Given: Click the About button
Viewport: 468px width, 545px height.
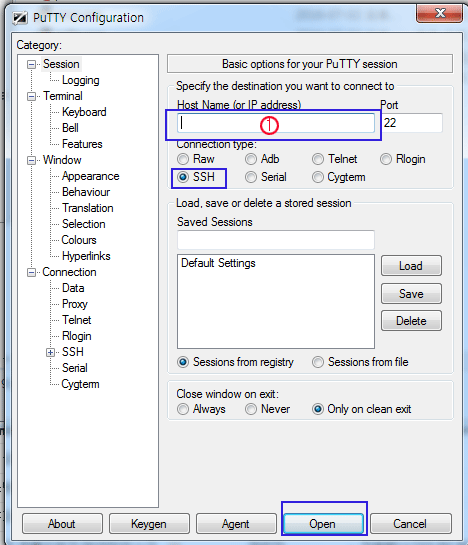Looking at the screenshot, I should 62,524.
